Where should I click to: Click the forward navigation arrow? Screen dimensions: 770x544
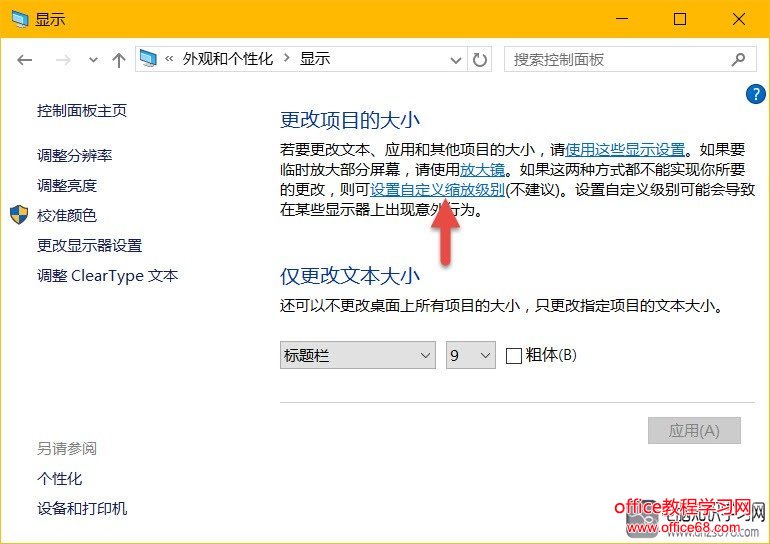coord(63,60)
